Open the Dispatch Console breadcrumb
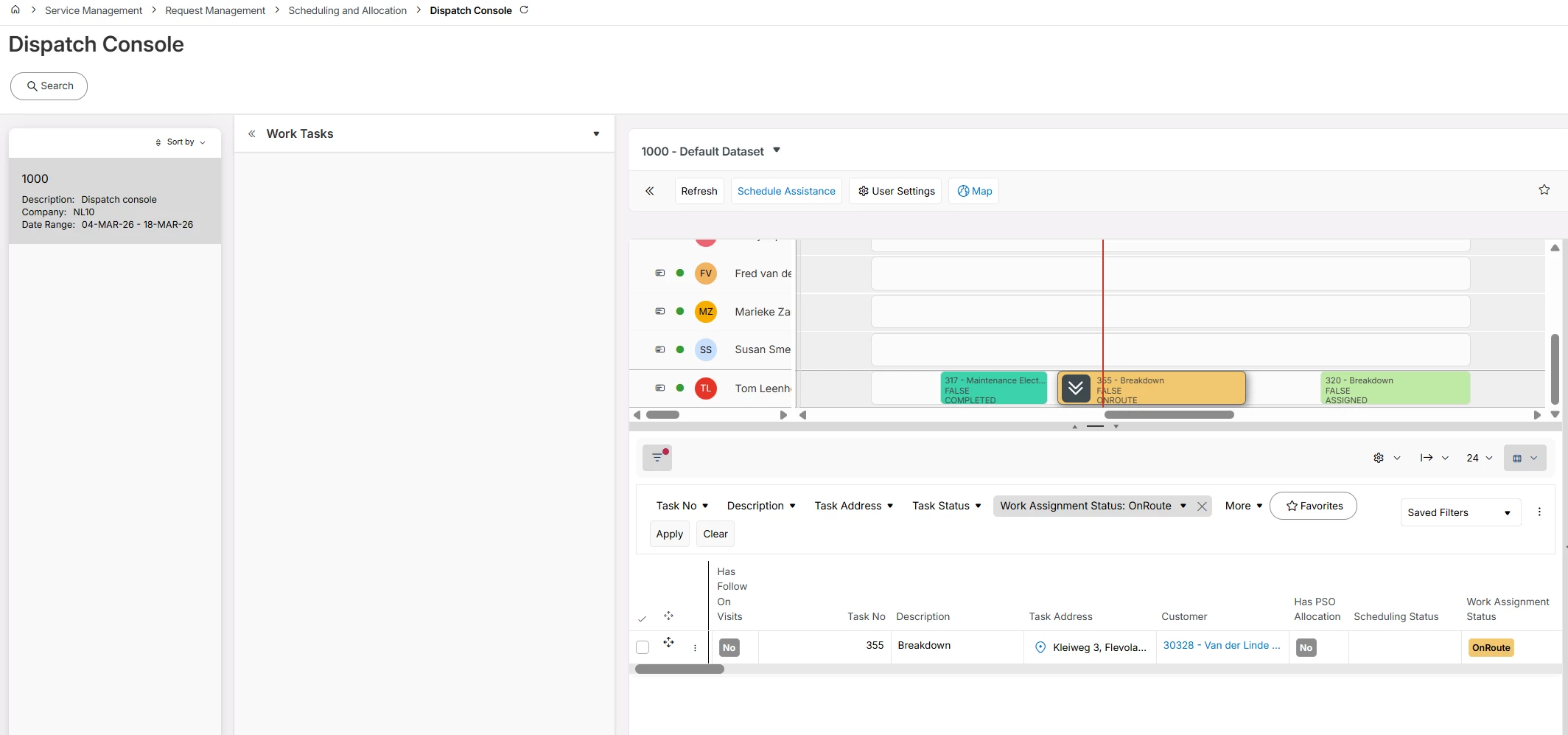Image resolution: width=1568 pixels, height=735 pixels. [x=471, y=10]
